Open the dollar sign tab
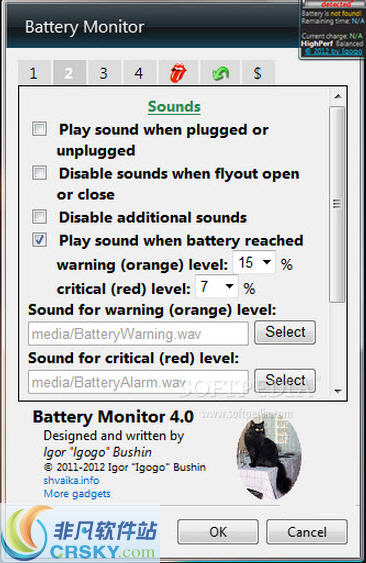Image resolution: width=366 pixels, height=563 pixels. tap(258, 73)
